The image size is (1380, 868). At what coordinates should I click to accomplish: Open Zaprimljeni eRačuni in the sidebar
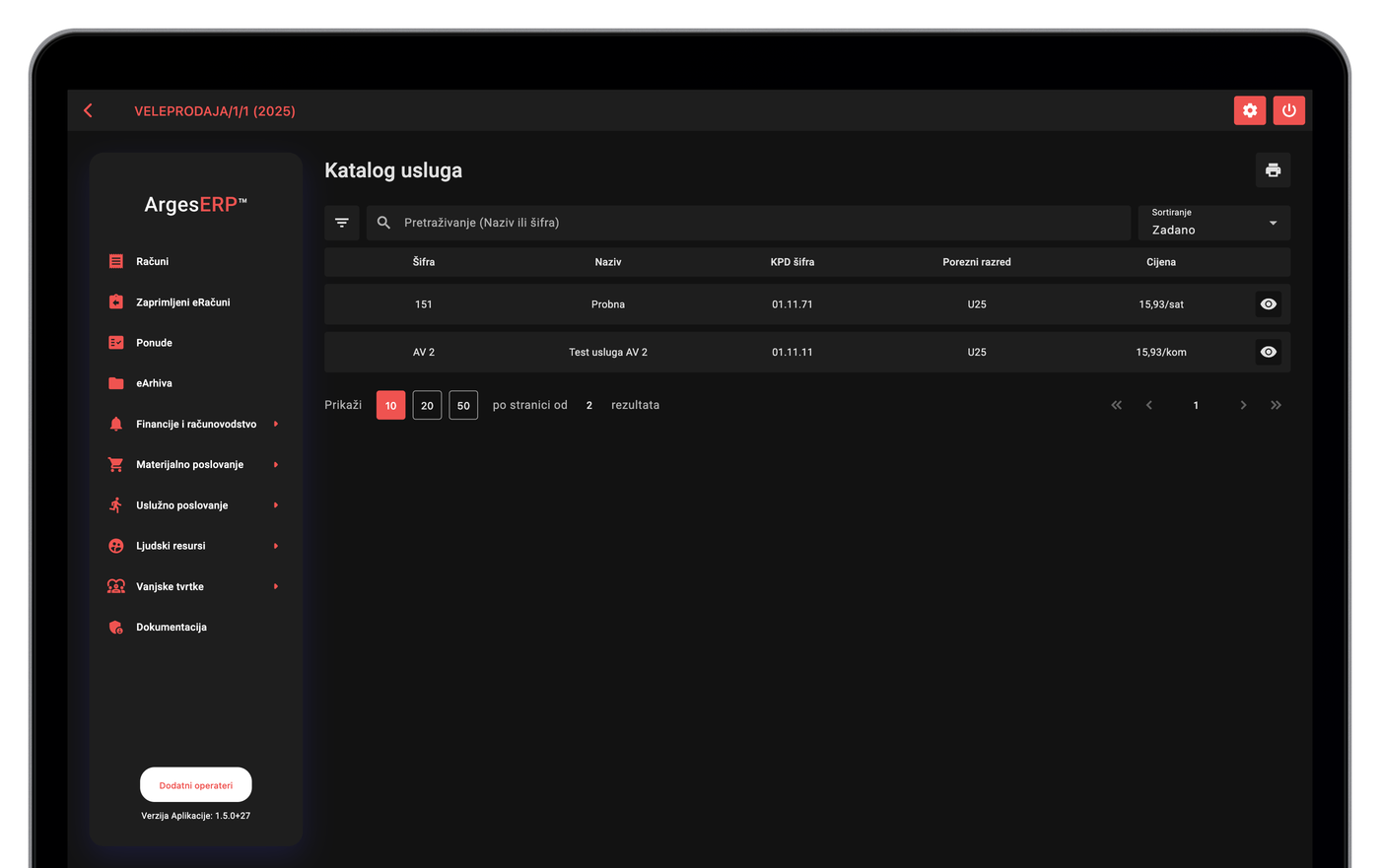click(x=182, y=302)
